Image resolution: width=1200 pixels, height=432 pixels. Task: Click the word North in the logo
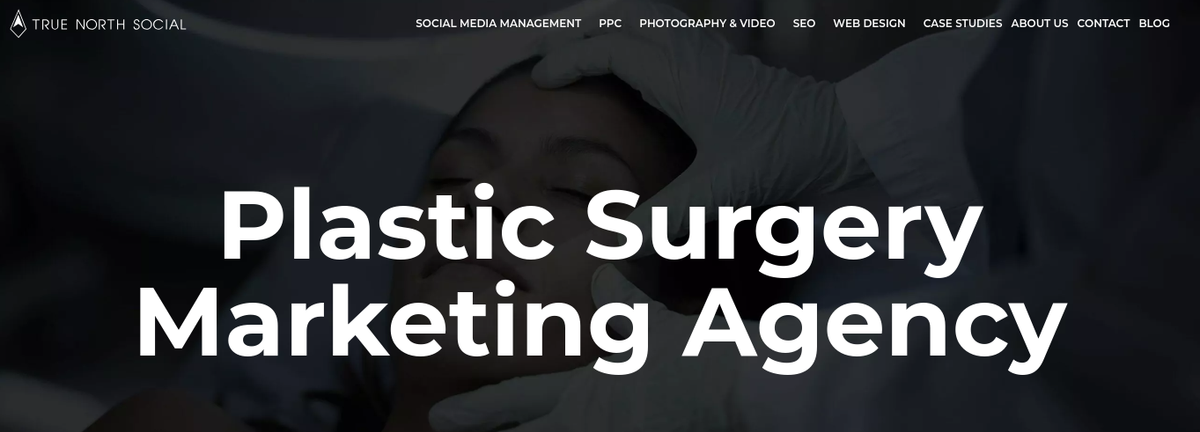[x=99, y=24]
